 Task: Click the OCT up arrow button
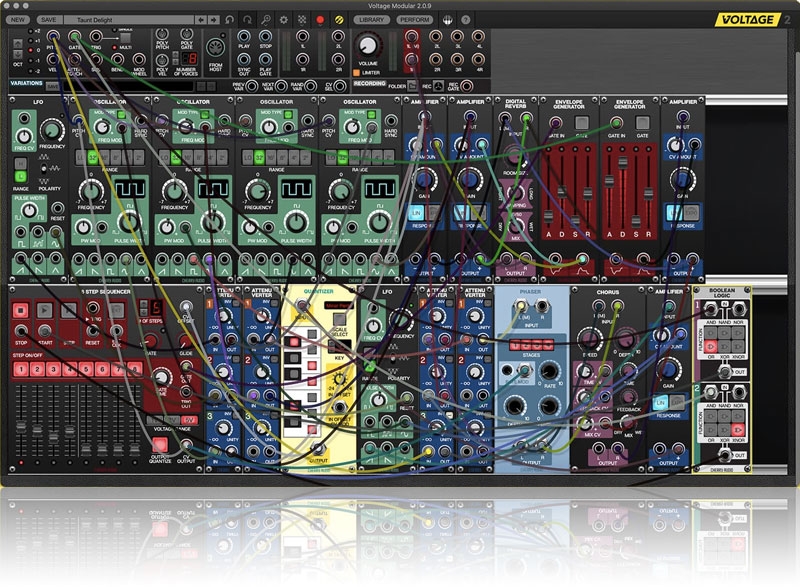click(x=18, y=44)
